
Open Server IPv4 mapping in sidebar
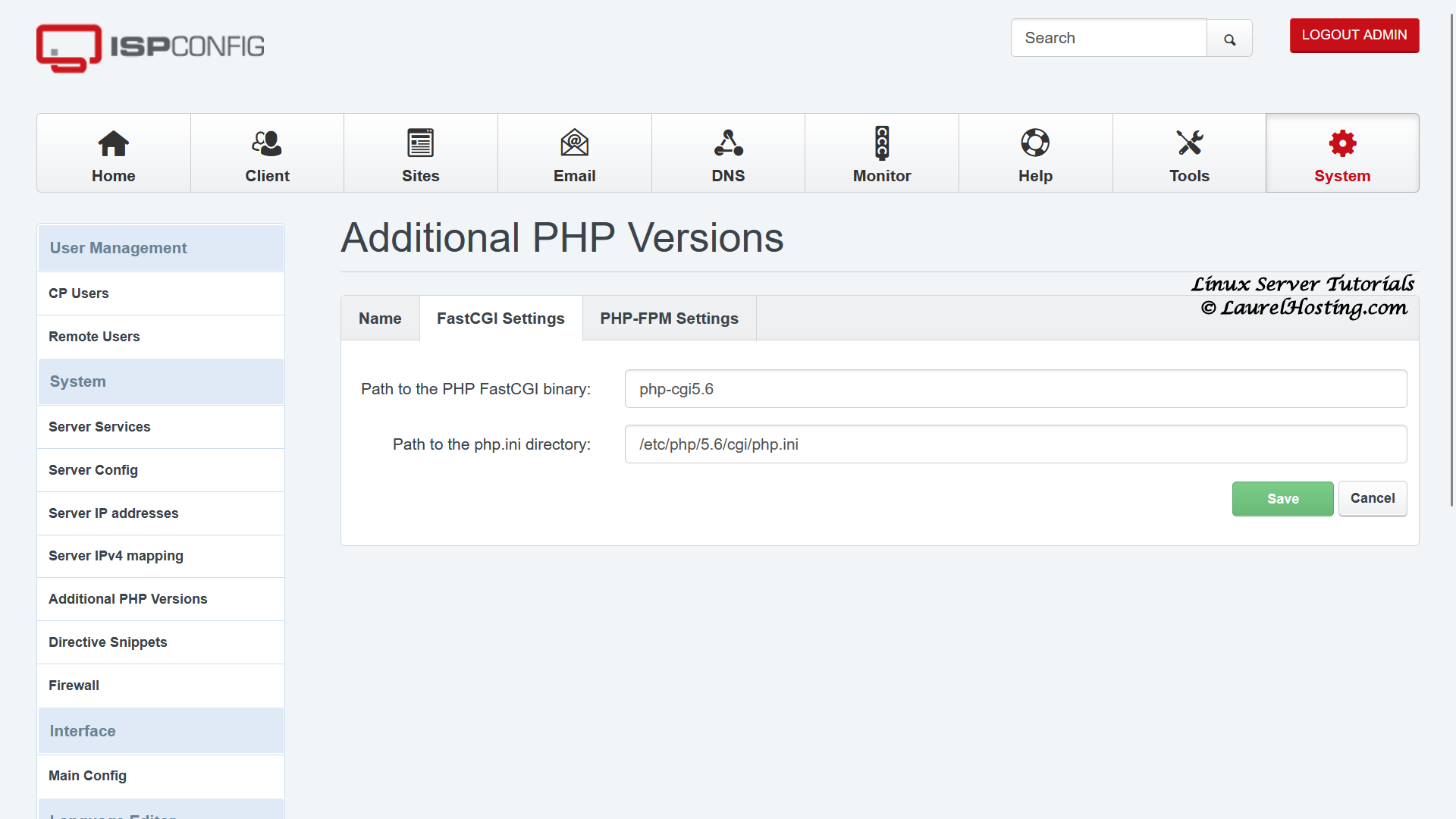161,556
